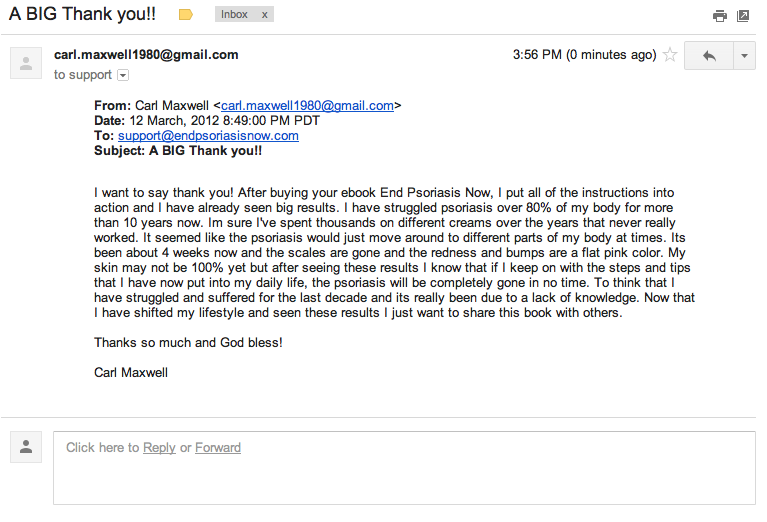This screenshot has width=767, height=522.
Task: Click the avatar beside the reply box
Action: click(25, 447)
